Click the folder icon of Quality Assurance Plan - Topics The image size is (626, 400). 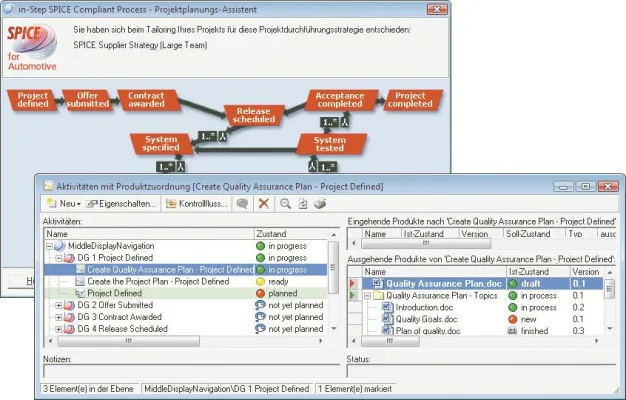point(379,296)
